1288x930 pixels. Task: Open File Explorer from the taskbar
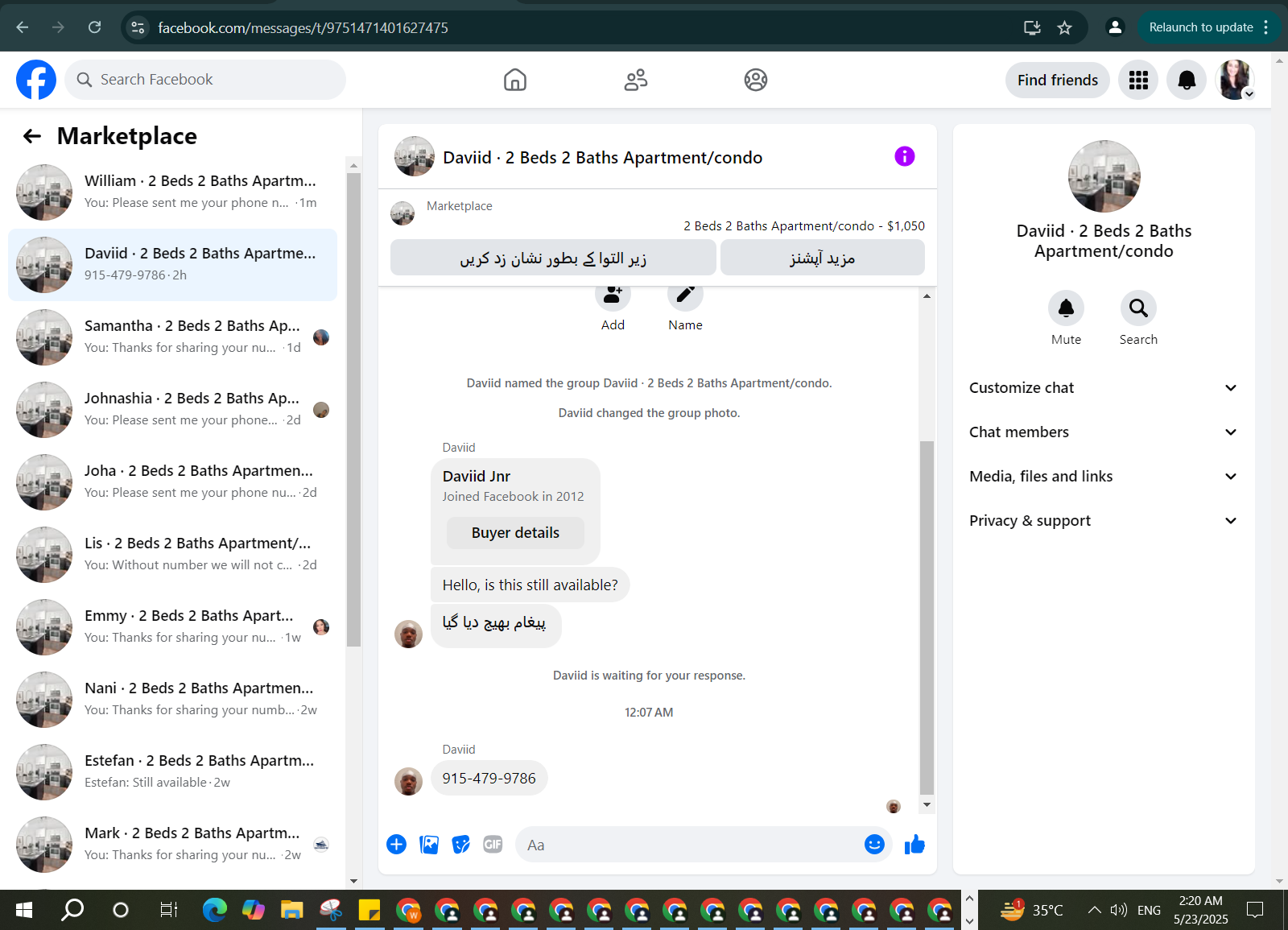tap(291, 910)
